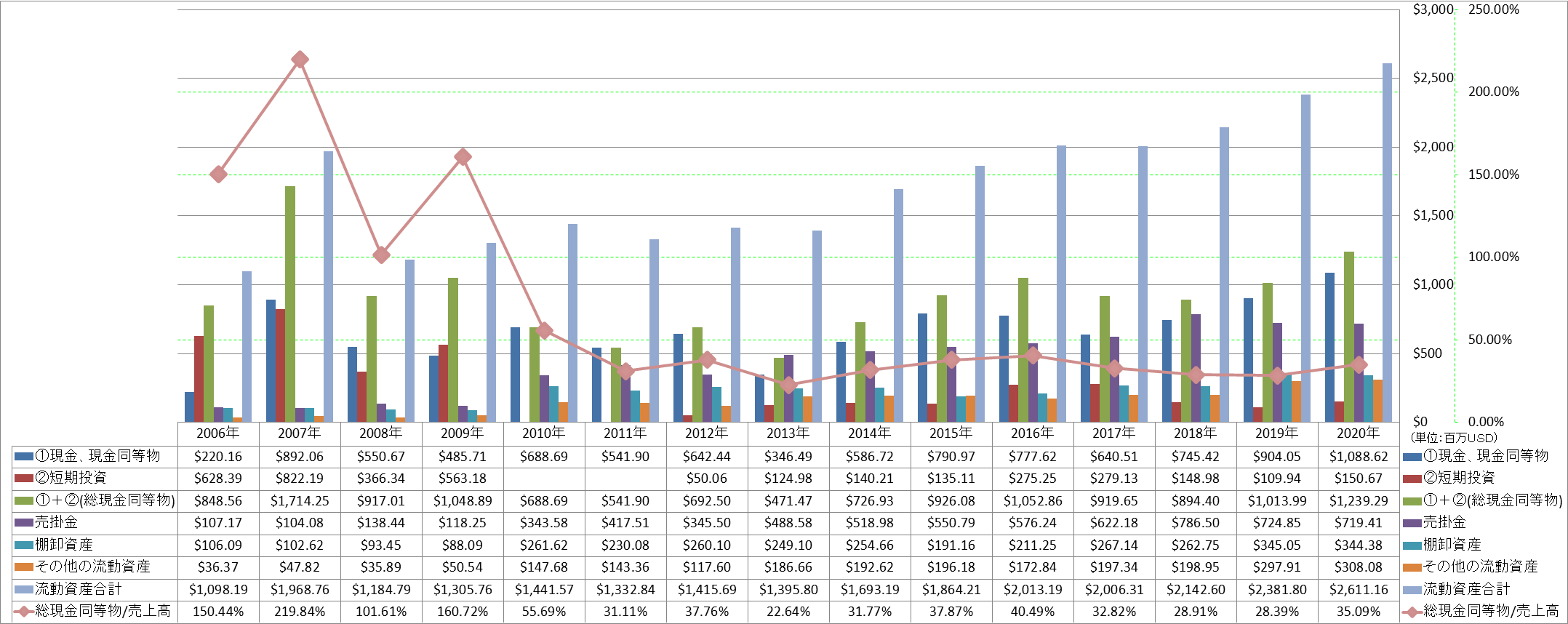Viewport: 1568px width, 624px height.
Task: Click the 2008年 line chart diamond marker
Action: click(x=381, y=255)
